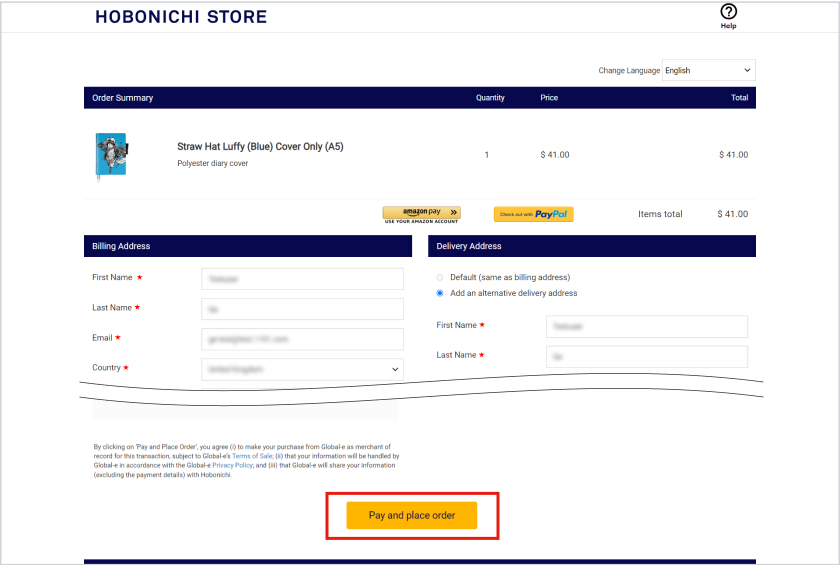Open the Change Language dropdown

708,70
